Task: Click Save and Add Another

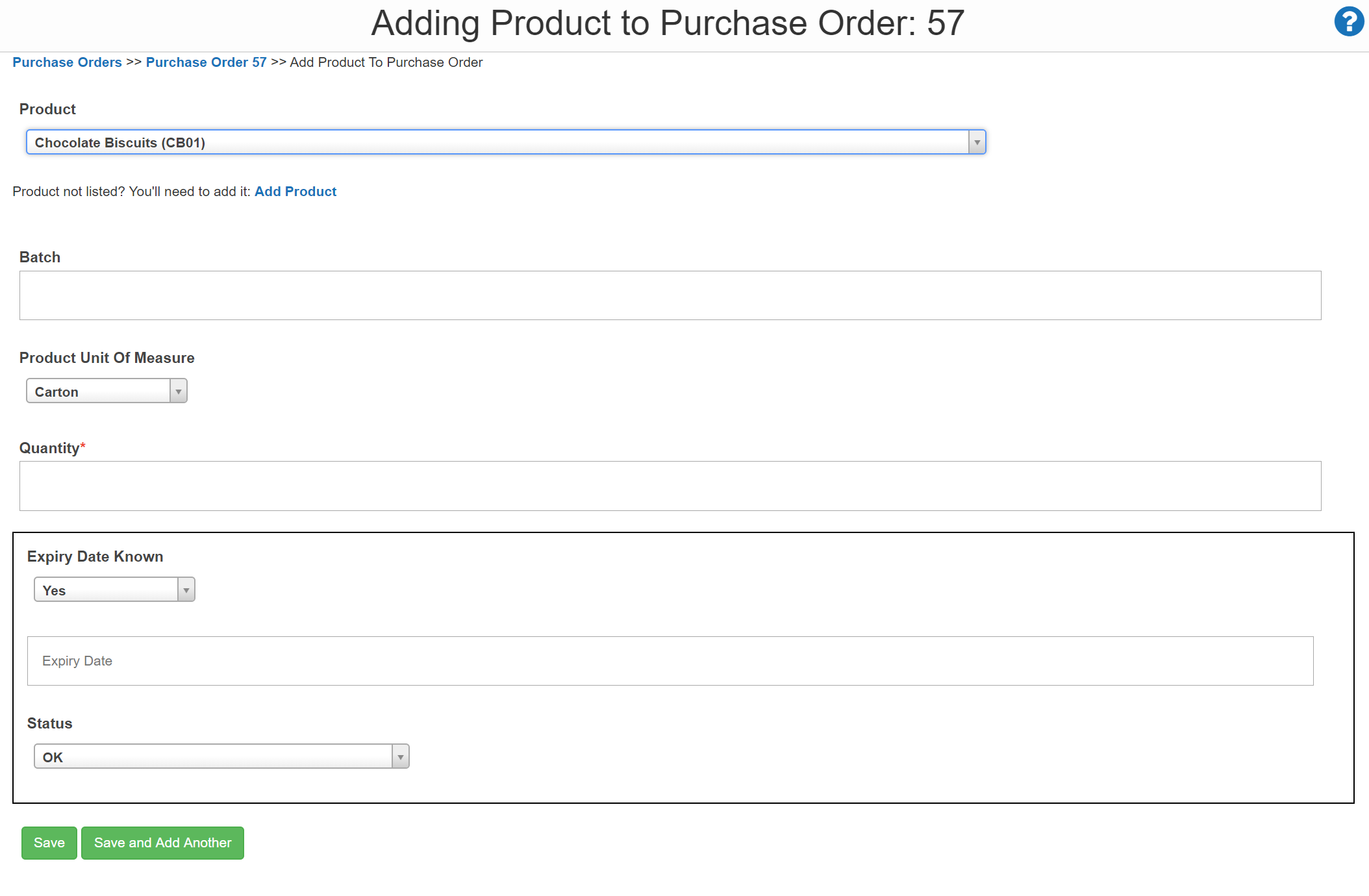Action: pos(162,843)
